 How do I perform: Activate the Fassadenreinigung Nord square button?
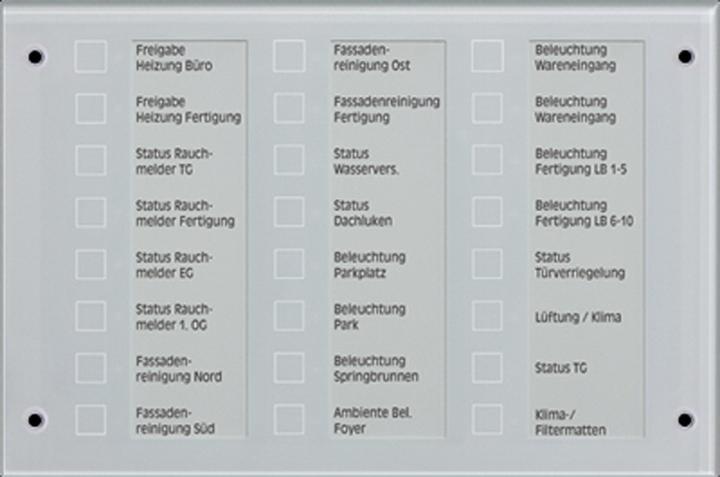[90, 368]
